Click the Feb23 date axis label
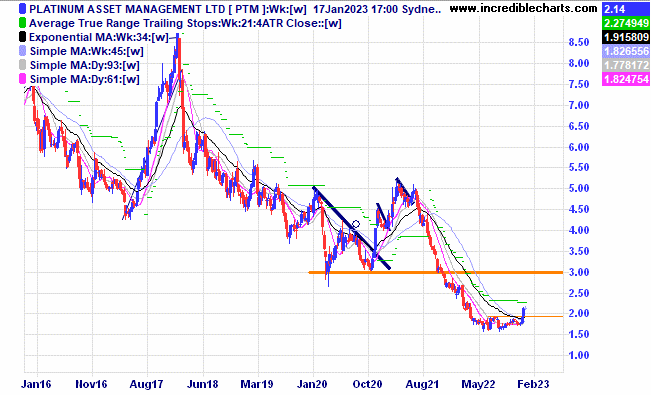Viewport: 651px width, 395px height. [x=533, y=384]
